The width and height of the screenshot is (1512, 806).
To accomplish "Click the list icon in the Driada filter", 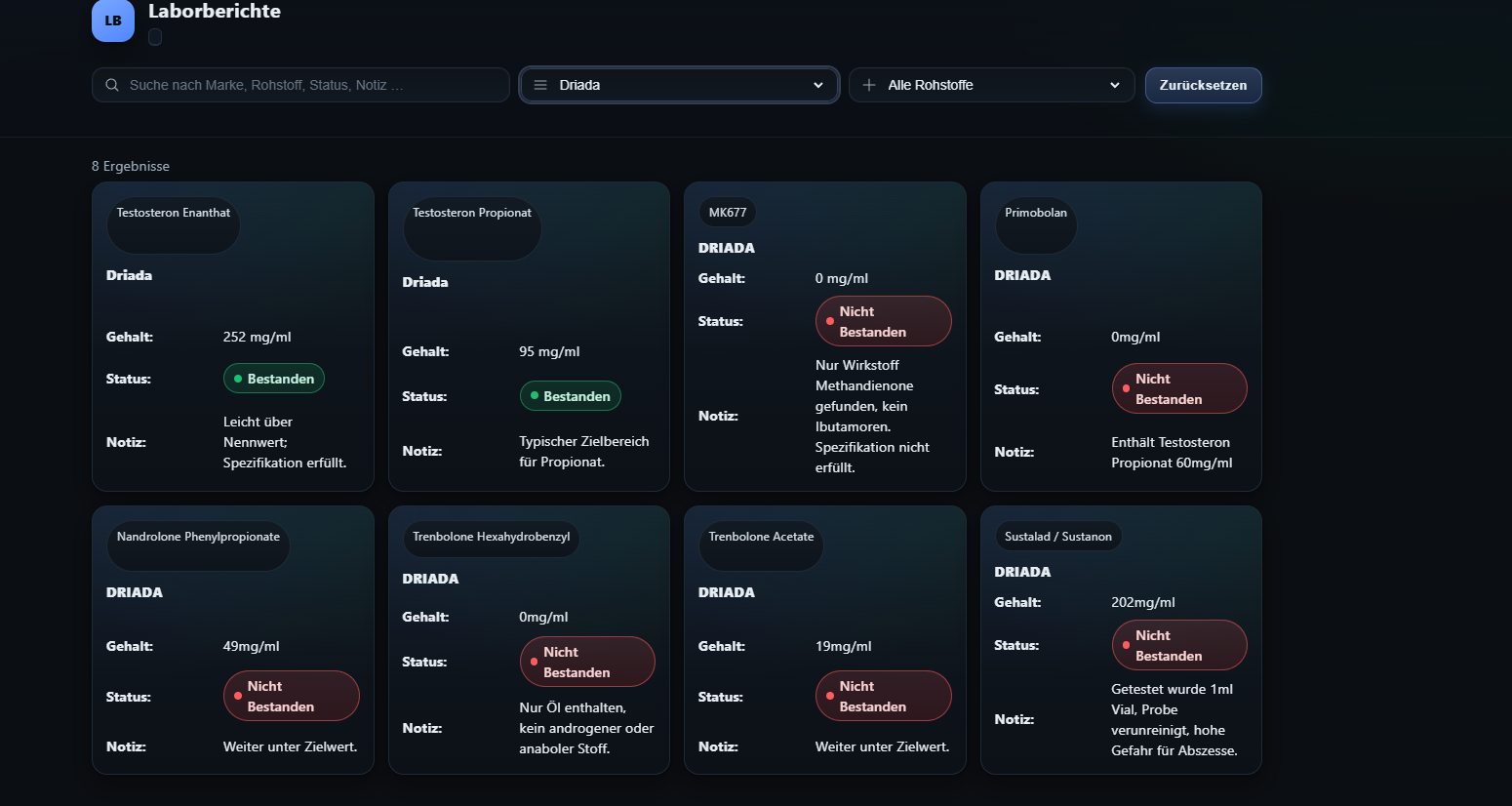I will point(540,85).
